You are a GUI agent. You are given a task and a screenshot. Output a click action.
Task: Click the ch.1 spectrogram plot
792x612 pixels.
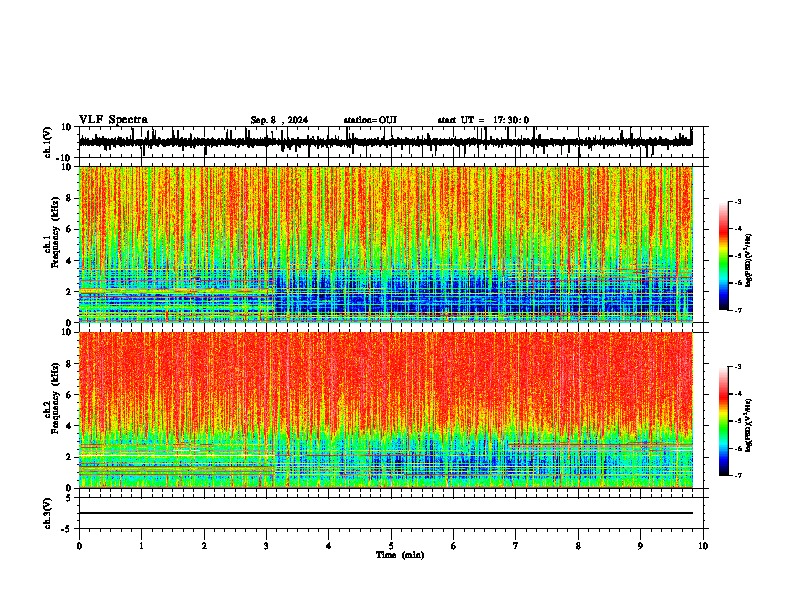tap(385, 244)
